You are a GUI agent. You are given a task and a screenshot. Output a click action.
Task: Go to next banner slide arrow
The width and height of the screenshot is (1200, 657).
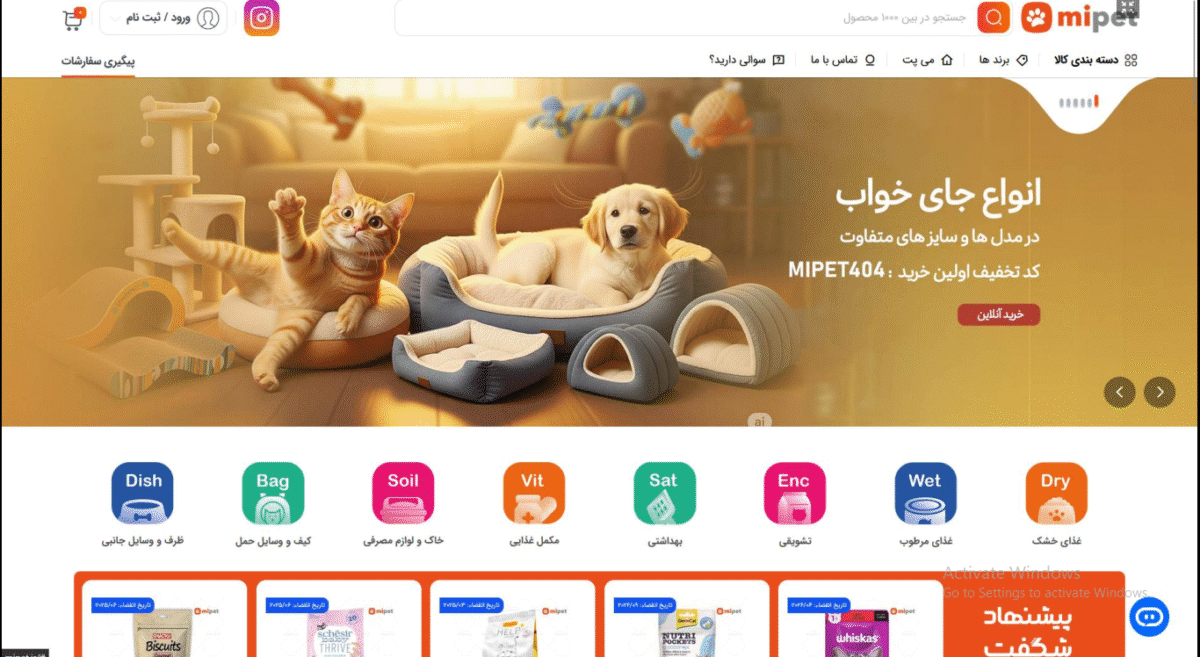pyautogui.click(x=1160, y=392)
